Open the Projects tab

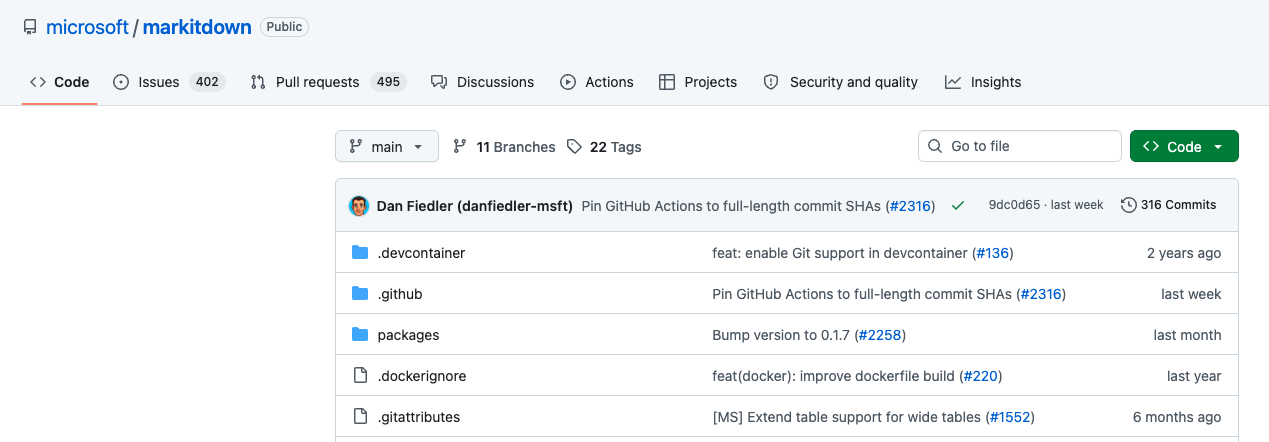[x=698, y=82]
